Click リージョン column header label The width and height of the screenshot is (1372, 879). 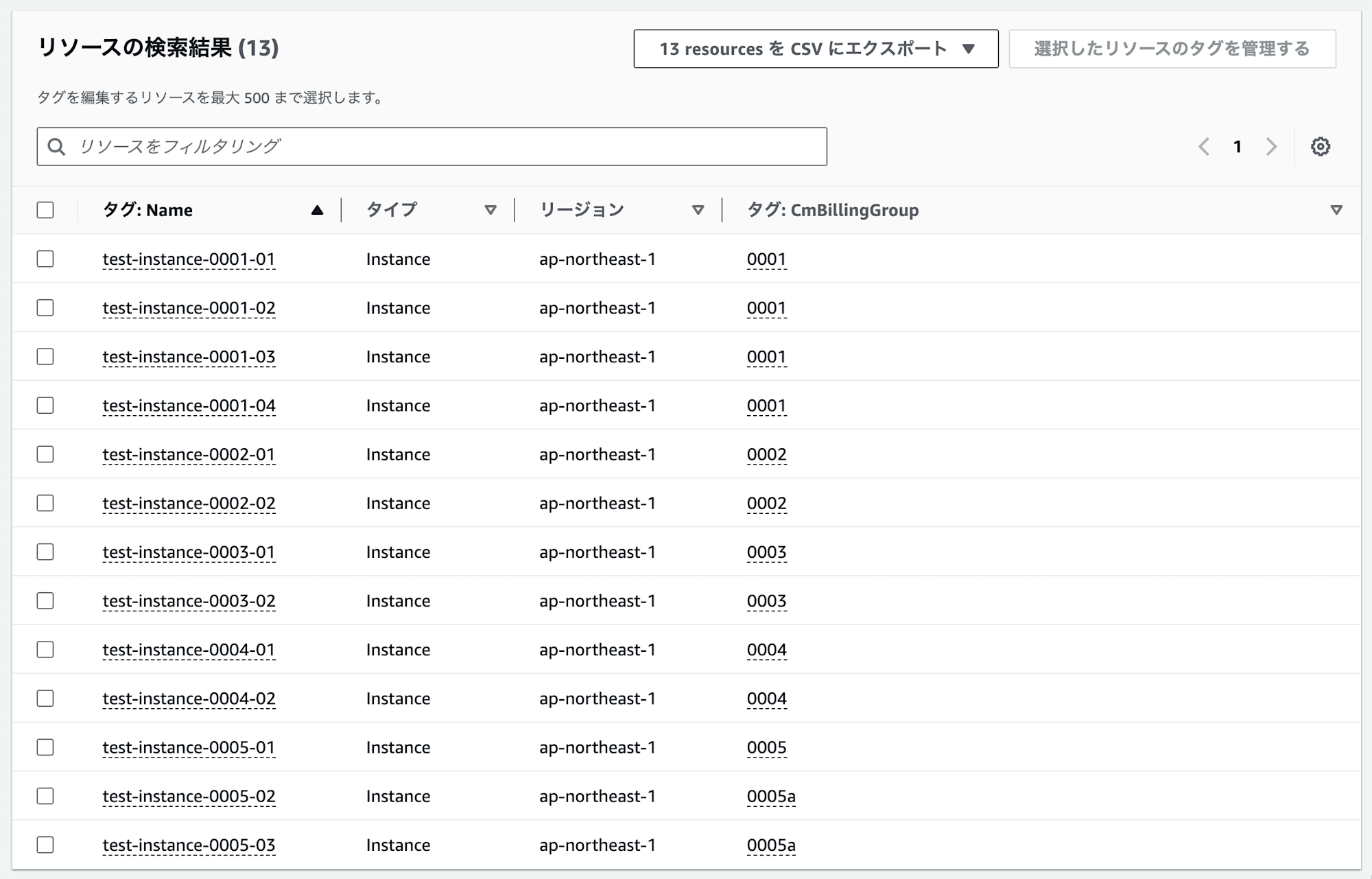pyautogui.click(x=582, y=210)
